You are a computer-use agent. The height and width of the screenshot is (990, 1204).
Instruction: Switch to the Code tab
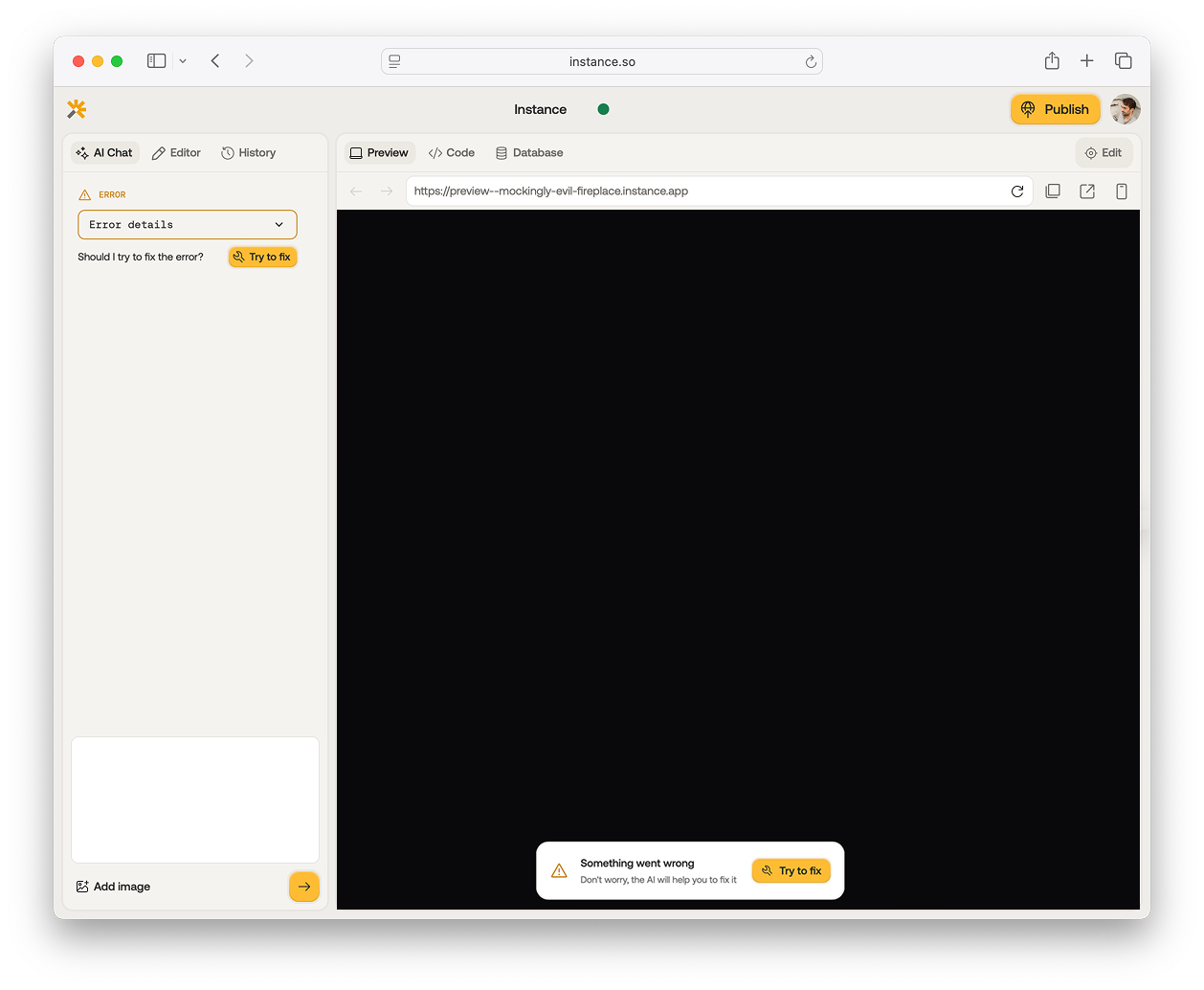[452, 153]
